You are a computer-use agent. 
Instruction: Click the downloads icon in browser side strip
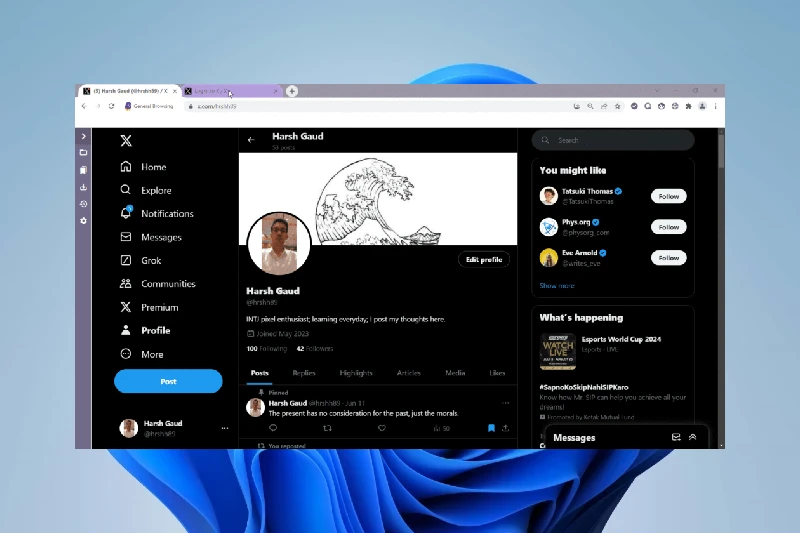(x=84, y=187)
